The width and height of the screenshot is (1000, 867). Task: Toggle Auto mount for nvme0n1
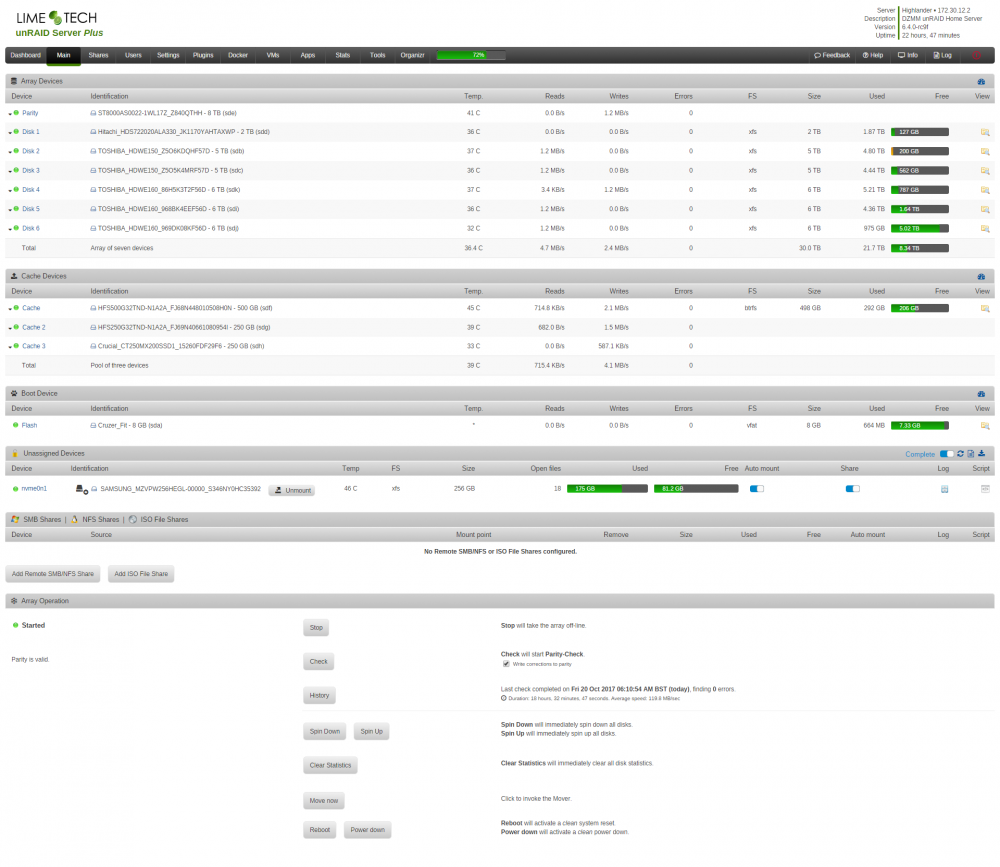coord(756,489)
